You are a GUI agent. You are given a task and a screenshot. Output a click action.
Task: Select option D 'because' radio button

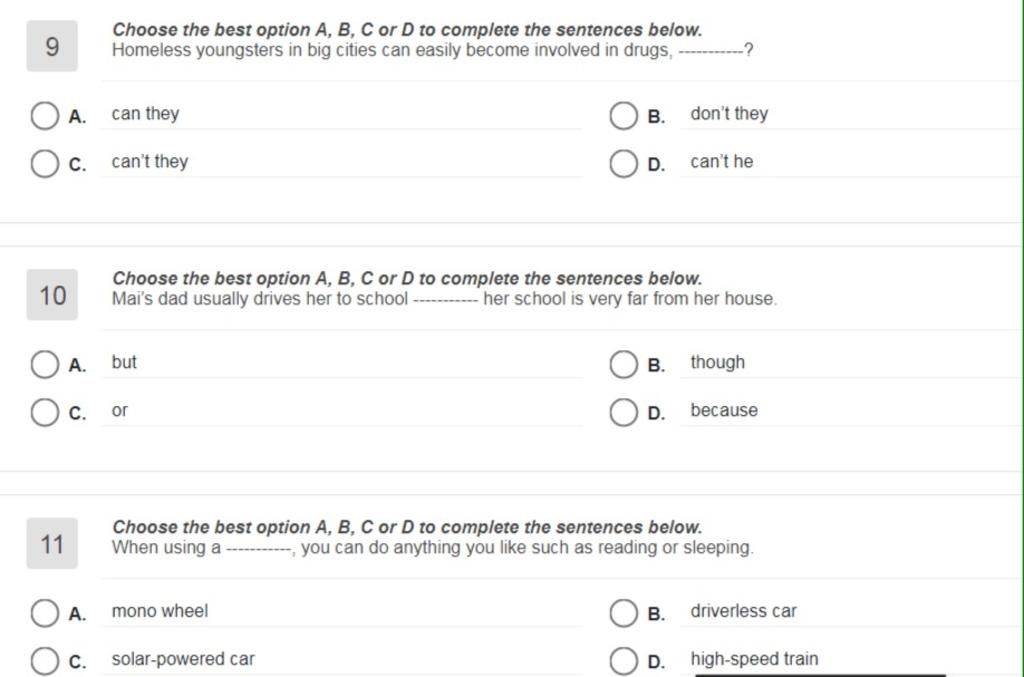(624, 412)
